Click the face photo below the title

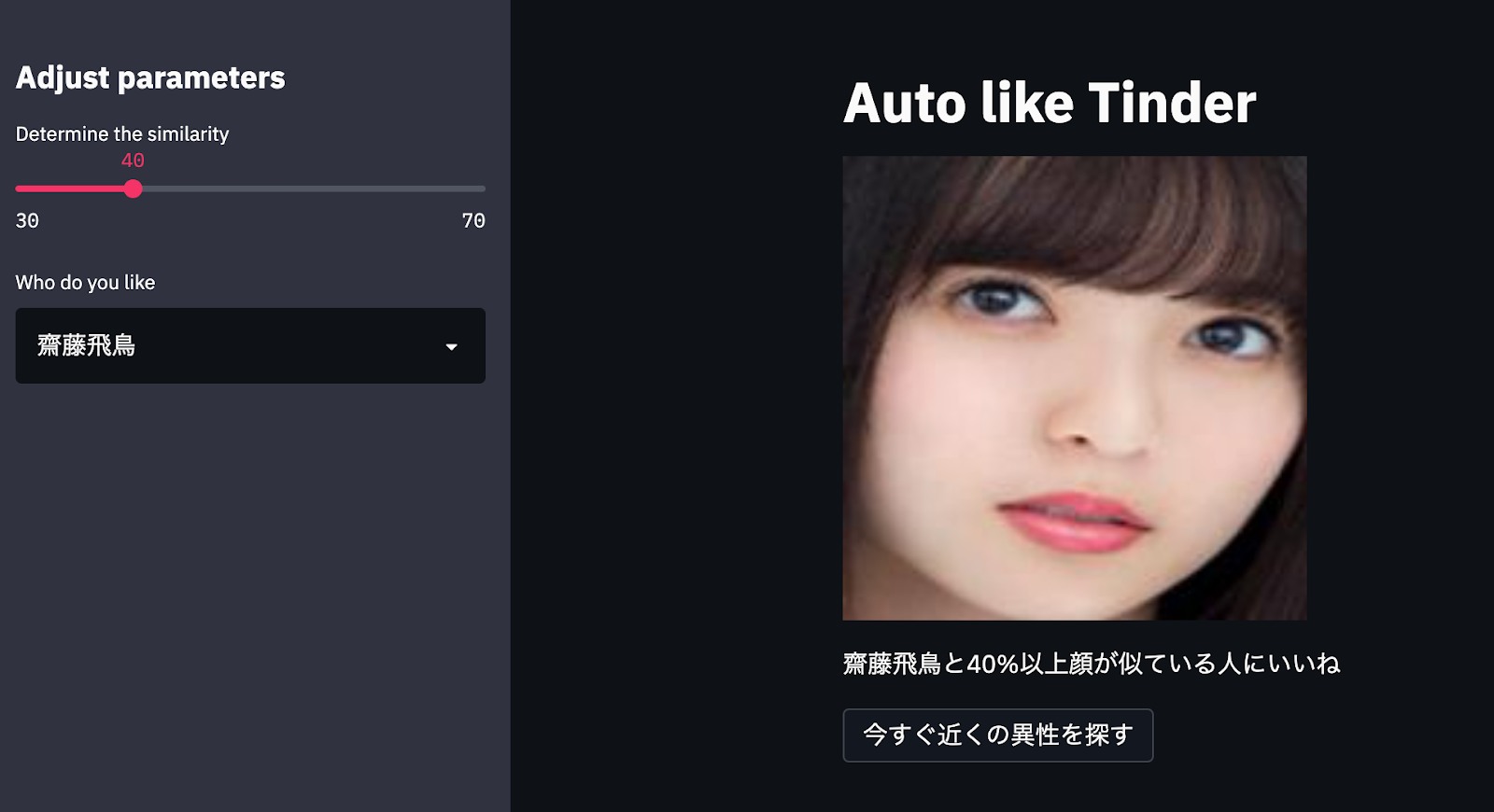[1075, 388]
